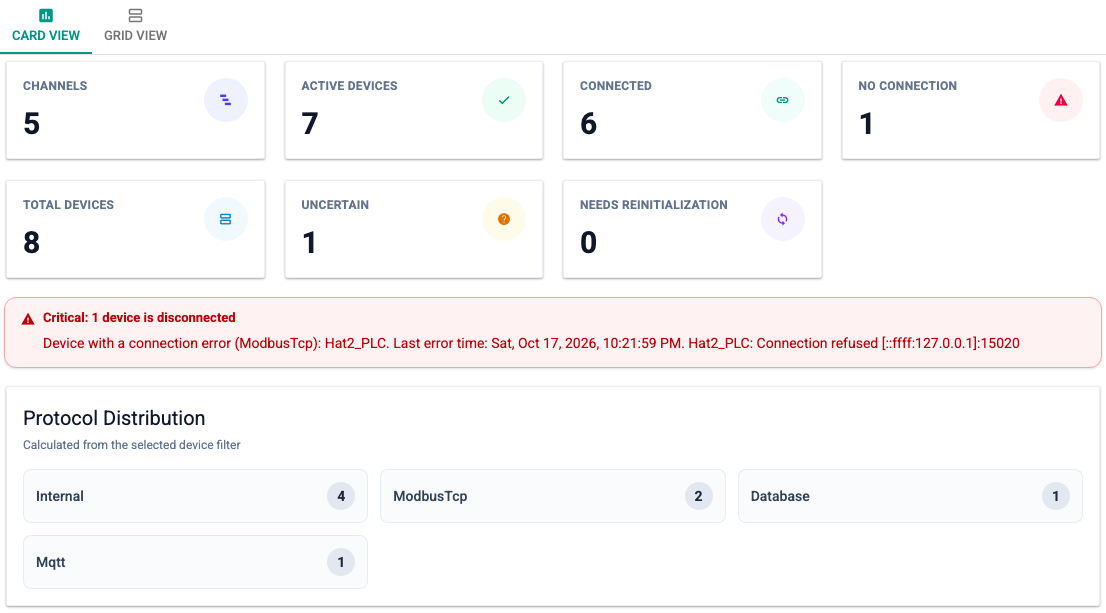Screen dimensions: 1106x613
Task: Click the Uncertain question mark icon
Action: pos(504,219)
